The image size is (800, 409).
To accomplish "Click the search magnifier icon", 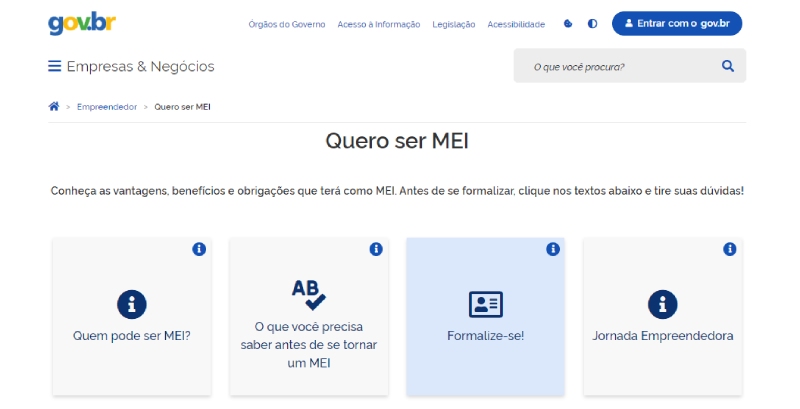I will pos(728,66).
